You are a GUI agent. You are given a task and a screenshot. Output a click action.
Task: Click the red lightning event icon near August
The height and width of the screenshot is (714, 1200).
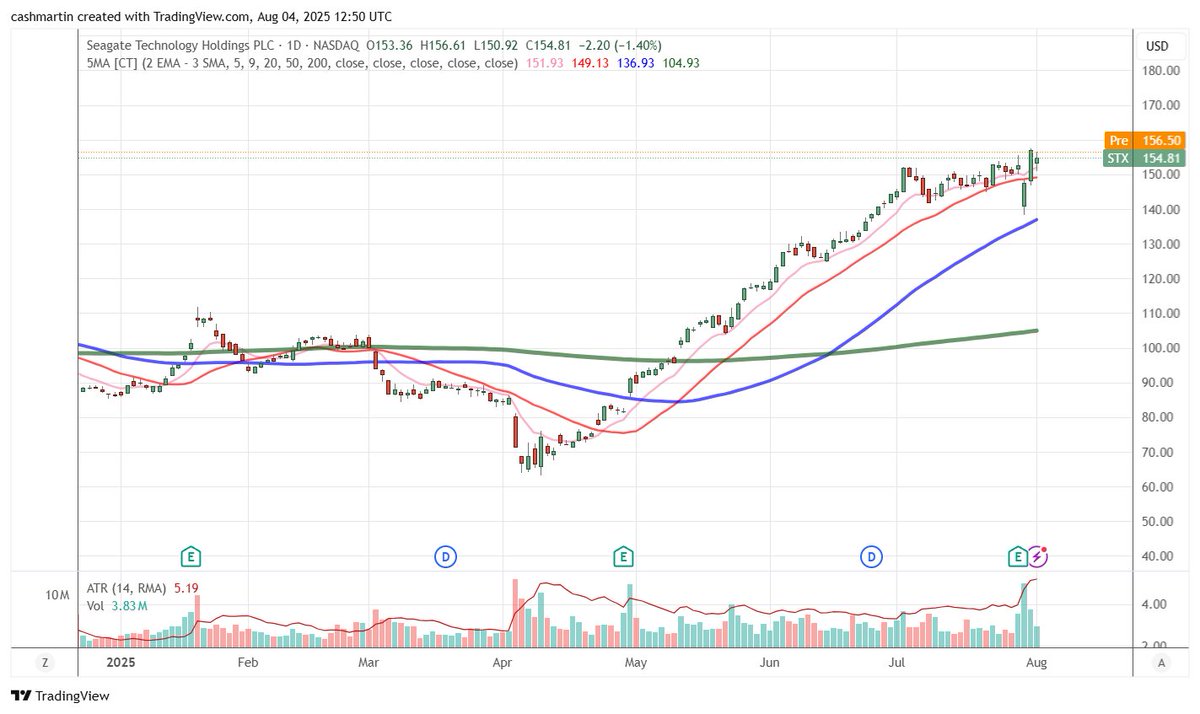coord(1039,555)
